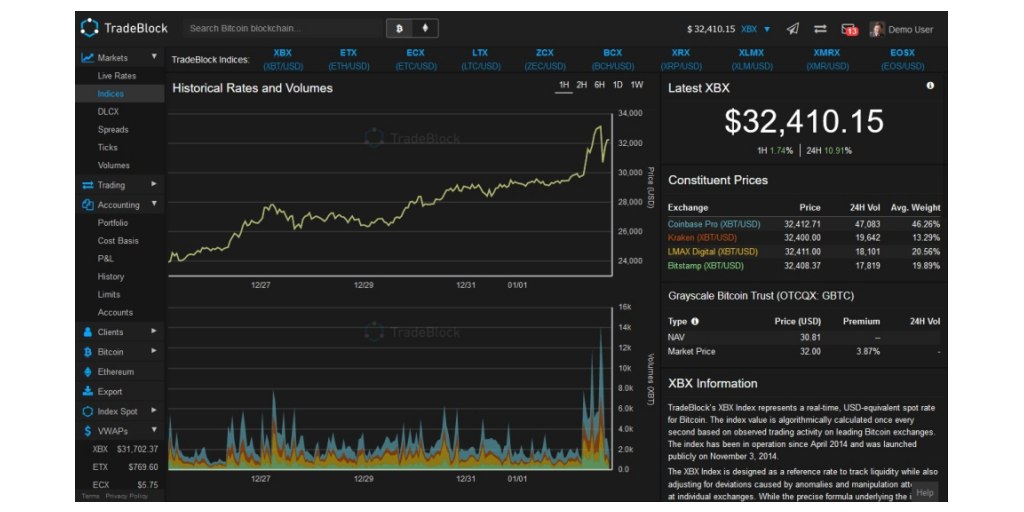The height and width of the screenshot is (512, 1024).
Task: Select the 1H chart interval
Action: (564, 85)
